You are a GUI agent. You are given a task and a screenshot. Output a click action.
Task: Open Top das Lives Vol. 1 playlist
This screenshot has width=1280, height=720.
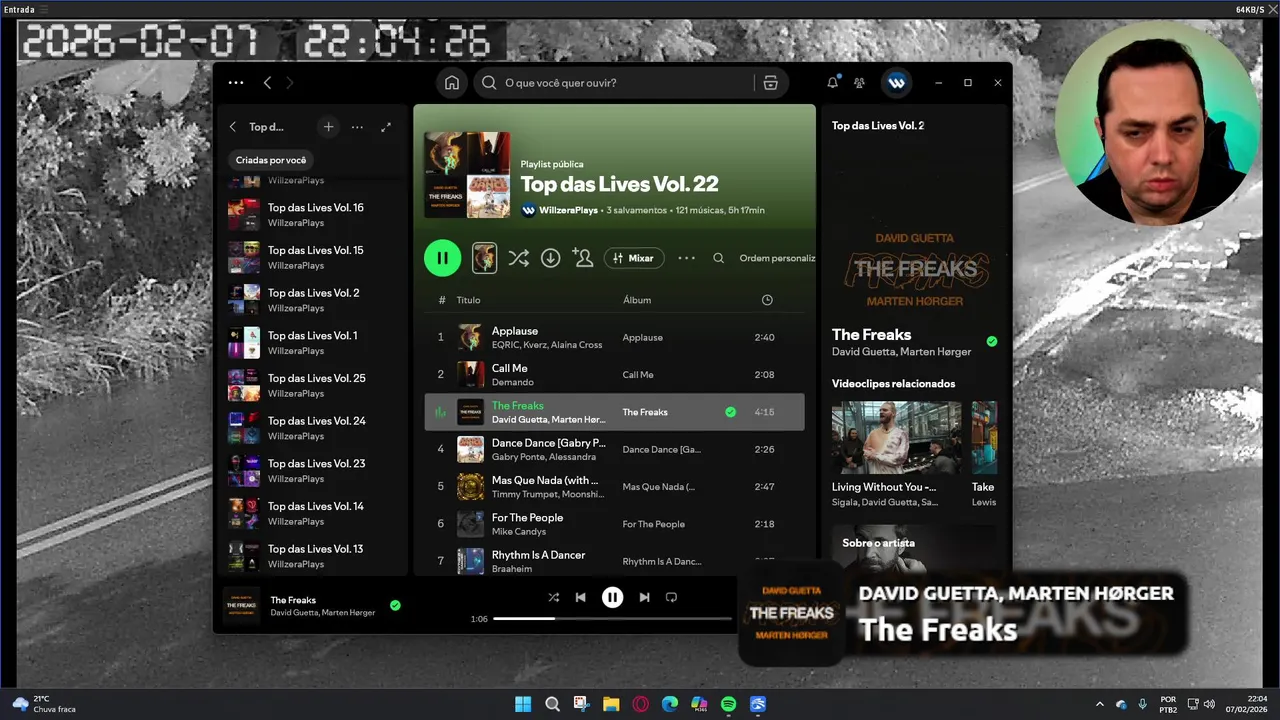tap(312, 342)
